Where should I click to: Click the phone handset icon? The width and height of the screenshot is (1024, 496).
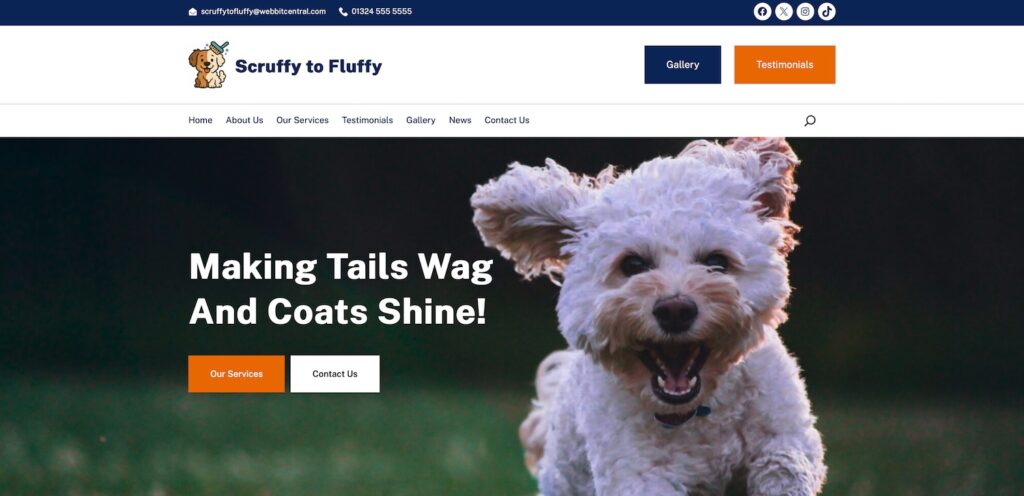pos(344,12)
